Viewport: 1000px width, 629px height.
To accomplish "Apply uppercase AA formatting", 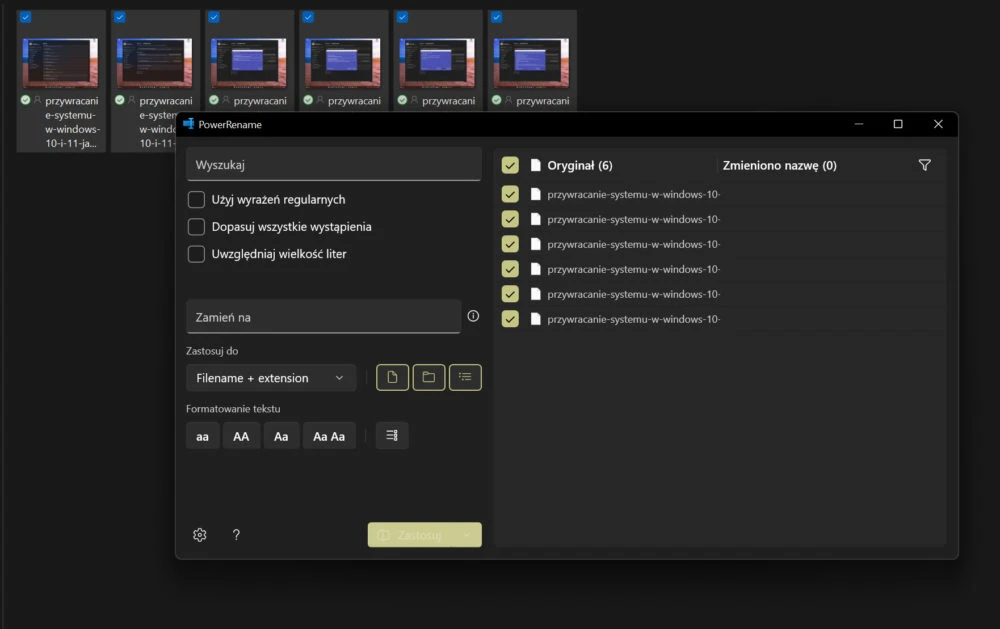I will click(x=241, y=436).
